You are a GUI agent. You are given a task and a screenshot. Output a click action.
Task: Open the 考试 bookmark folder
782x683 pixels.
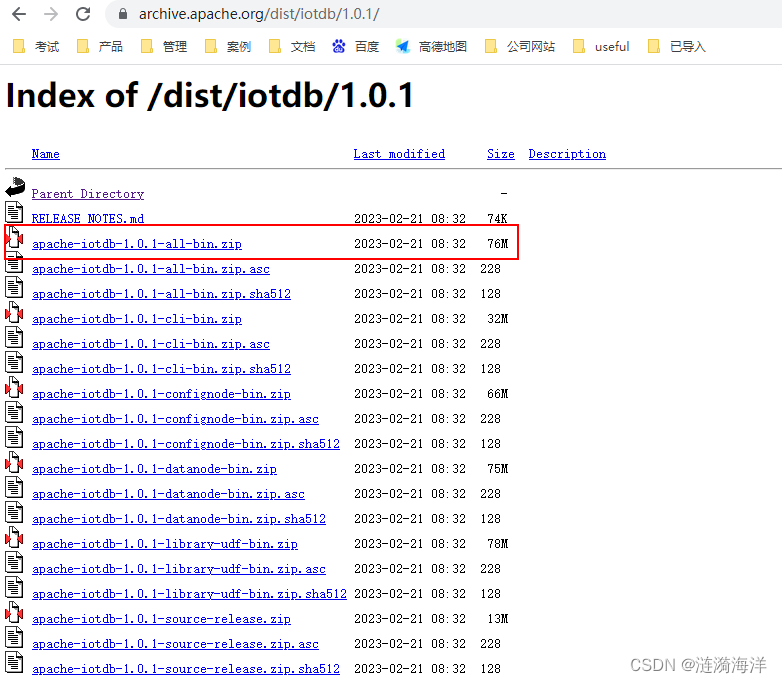coord(36,46)
